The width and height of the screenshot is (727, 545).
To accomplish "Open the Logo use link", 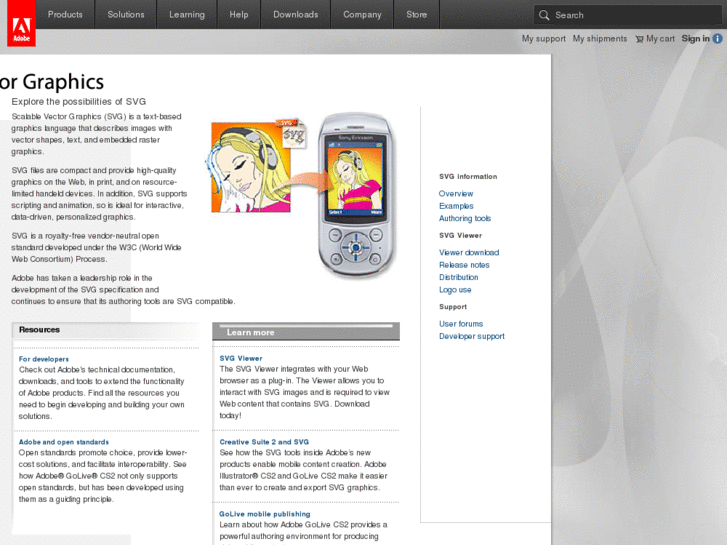I will tap(455, 290).
